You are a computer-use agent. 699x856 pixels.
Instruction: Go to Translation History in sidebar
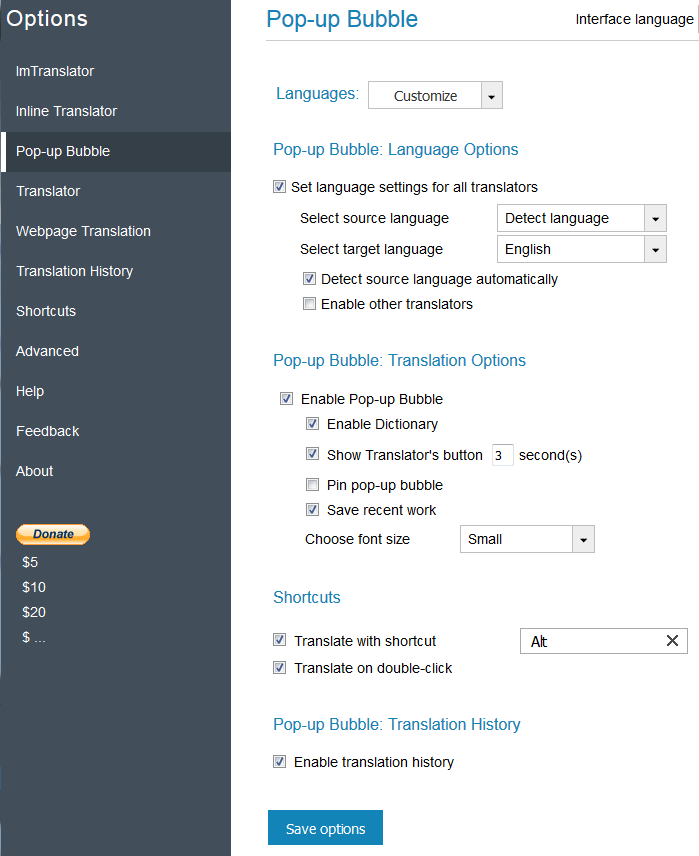tap(74, 271)
